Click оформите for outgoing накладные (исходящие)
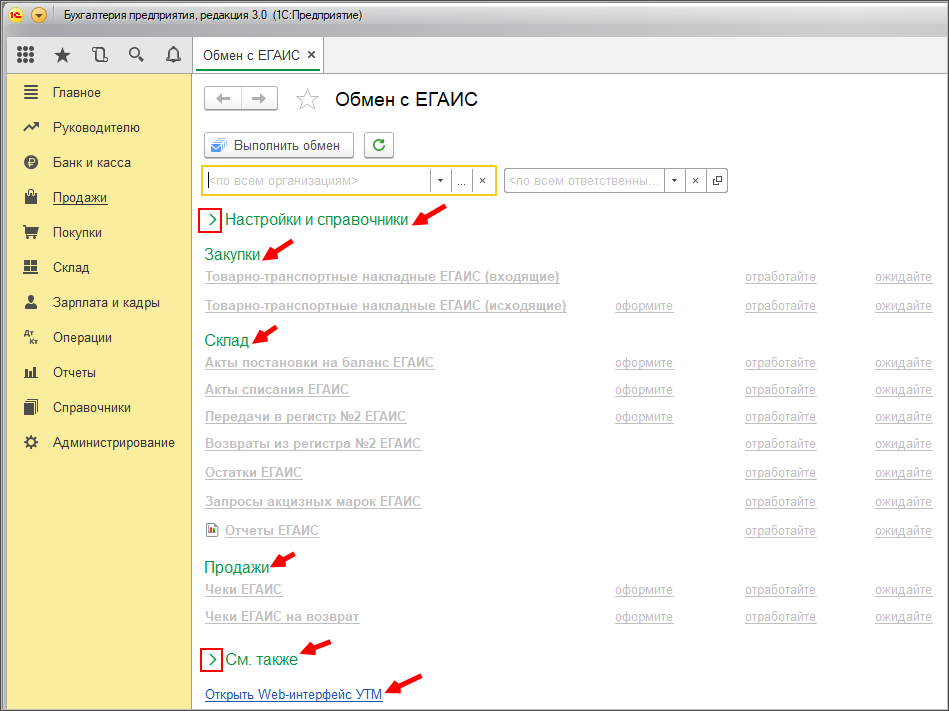Viewport: 949px width, 711px height. click(x=644, y=306)
